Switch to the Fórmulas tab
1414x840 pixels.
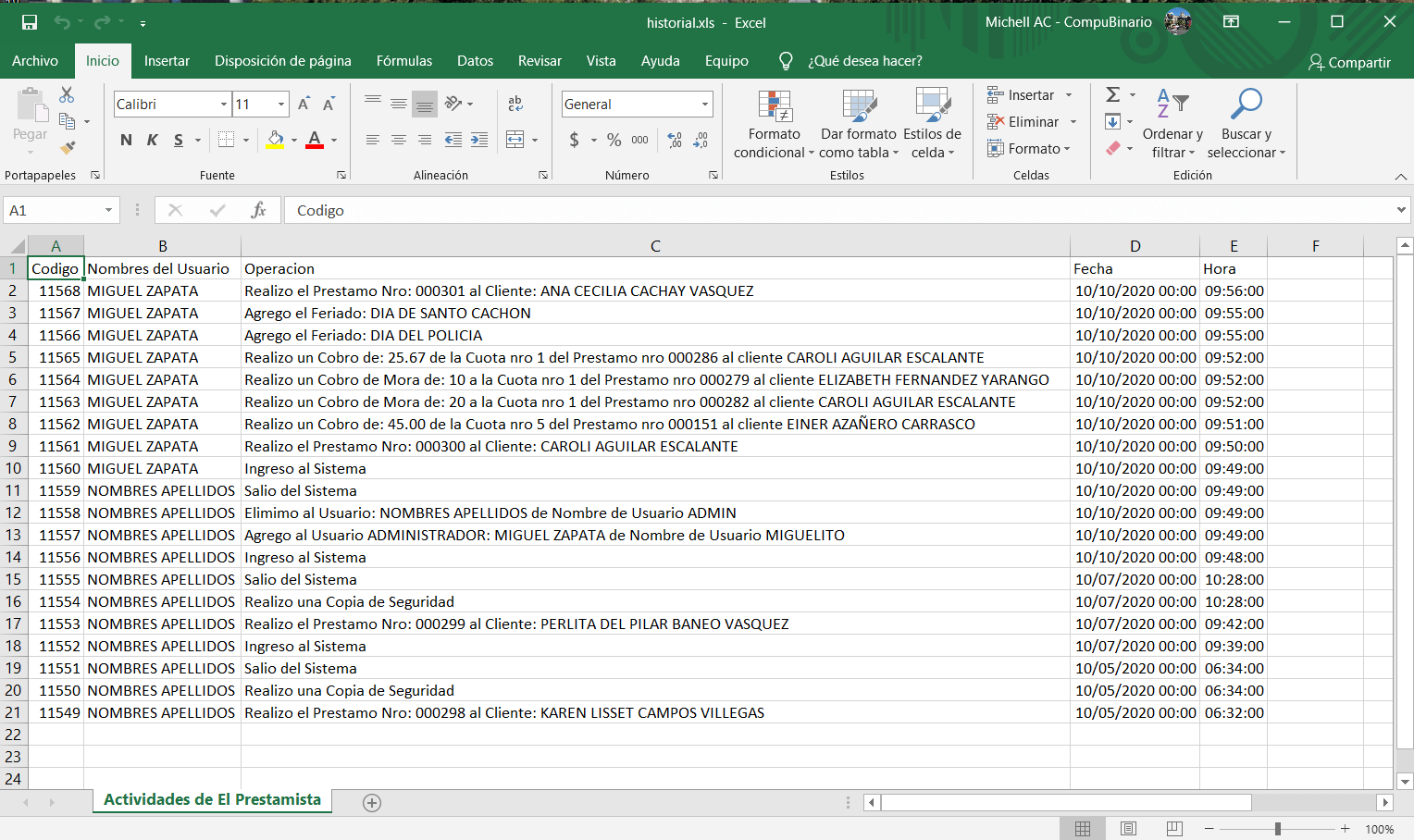tap(404, 61)
